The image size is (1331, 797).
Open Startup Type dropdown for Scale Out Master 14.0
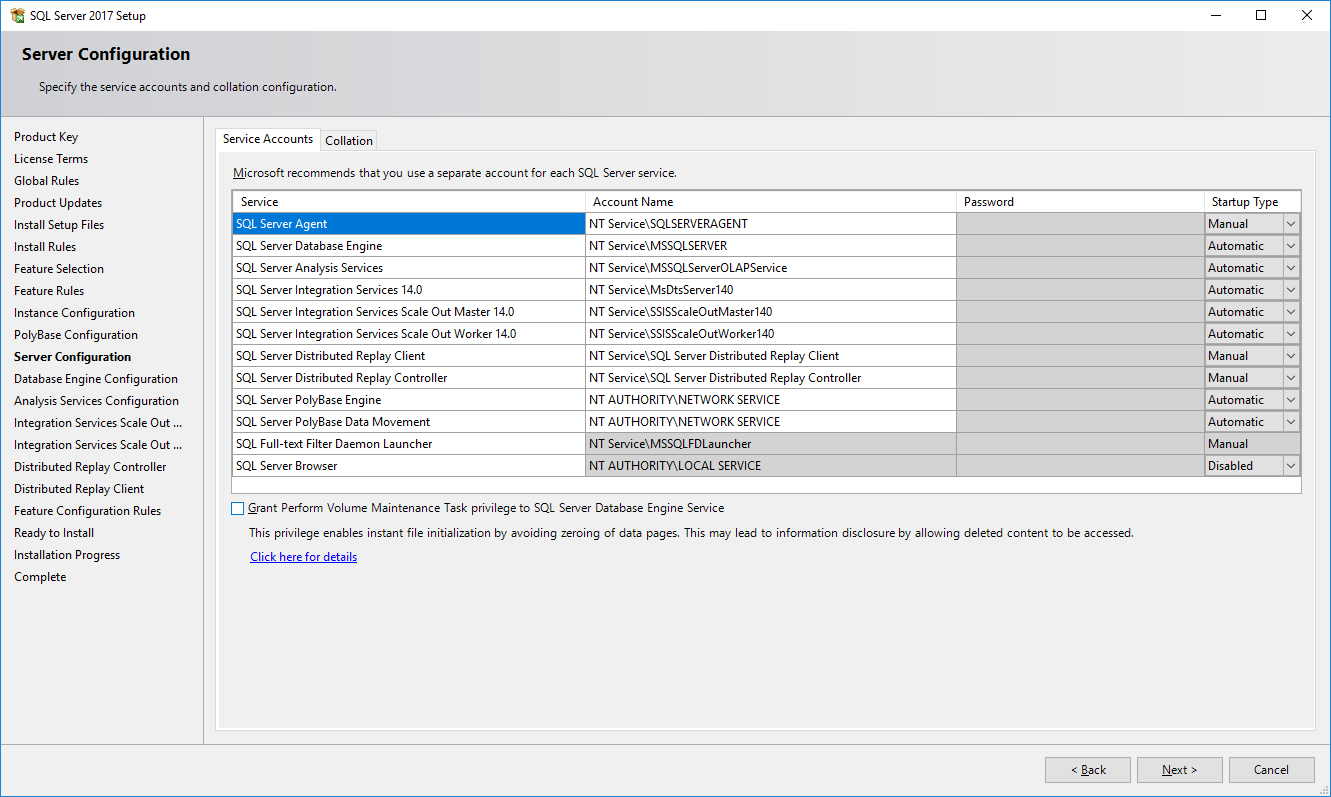click(1290, 312)
